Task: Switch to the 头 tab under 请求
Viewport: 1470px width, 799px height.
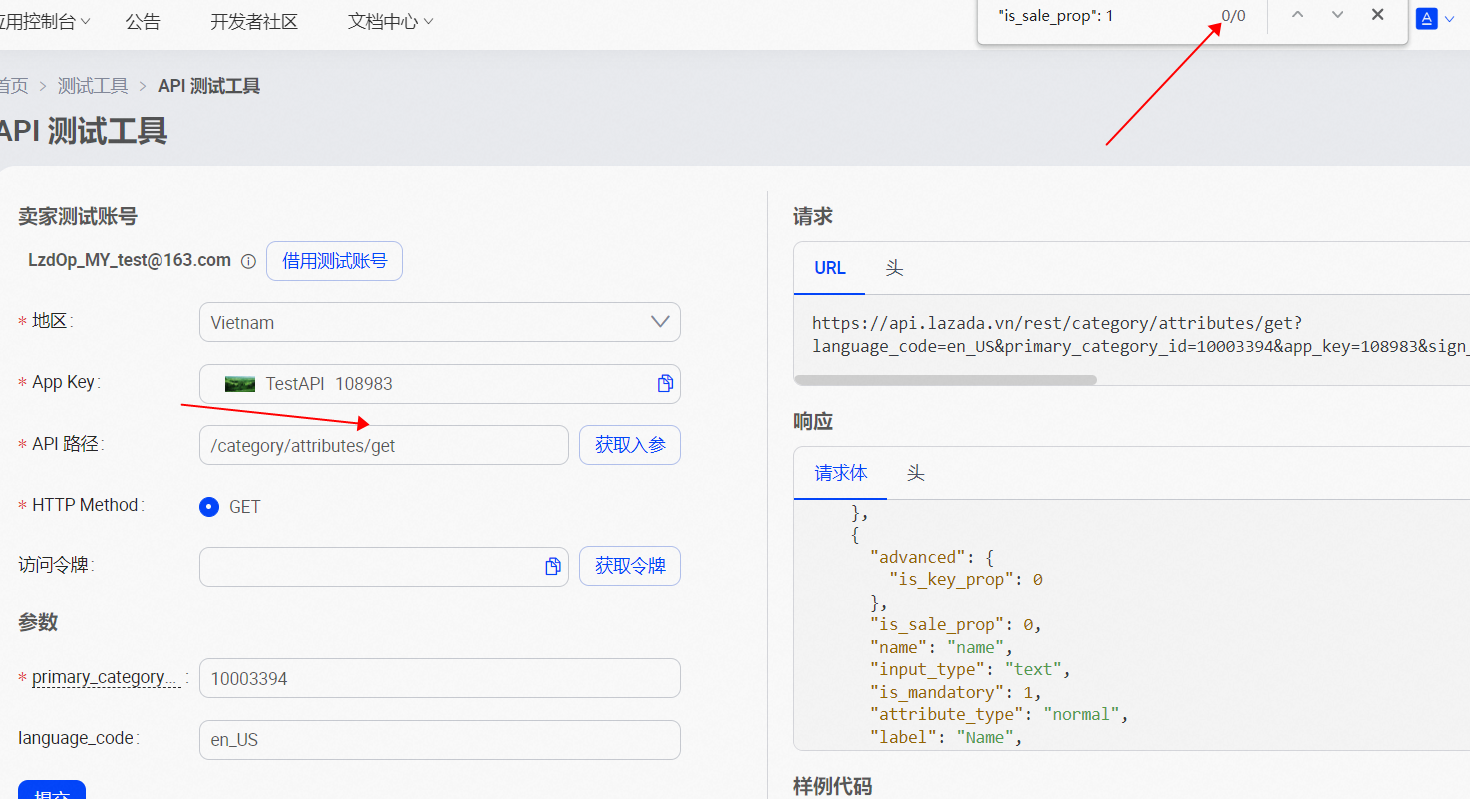Action: pos(894,268)
